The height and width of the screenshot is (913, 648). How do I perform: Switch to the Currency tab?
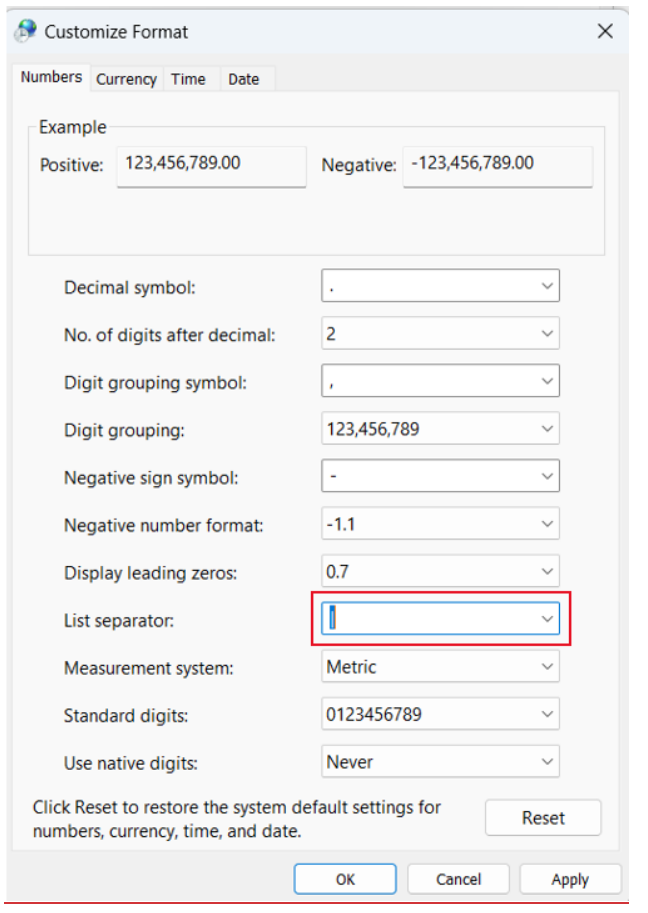pos(126,79)
